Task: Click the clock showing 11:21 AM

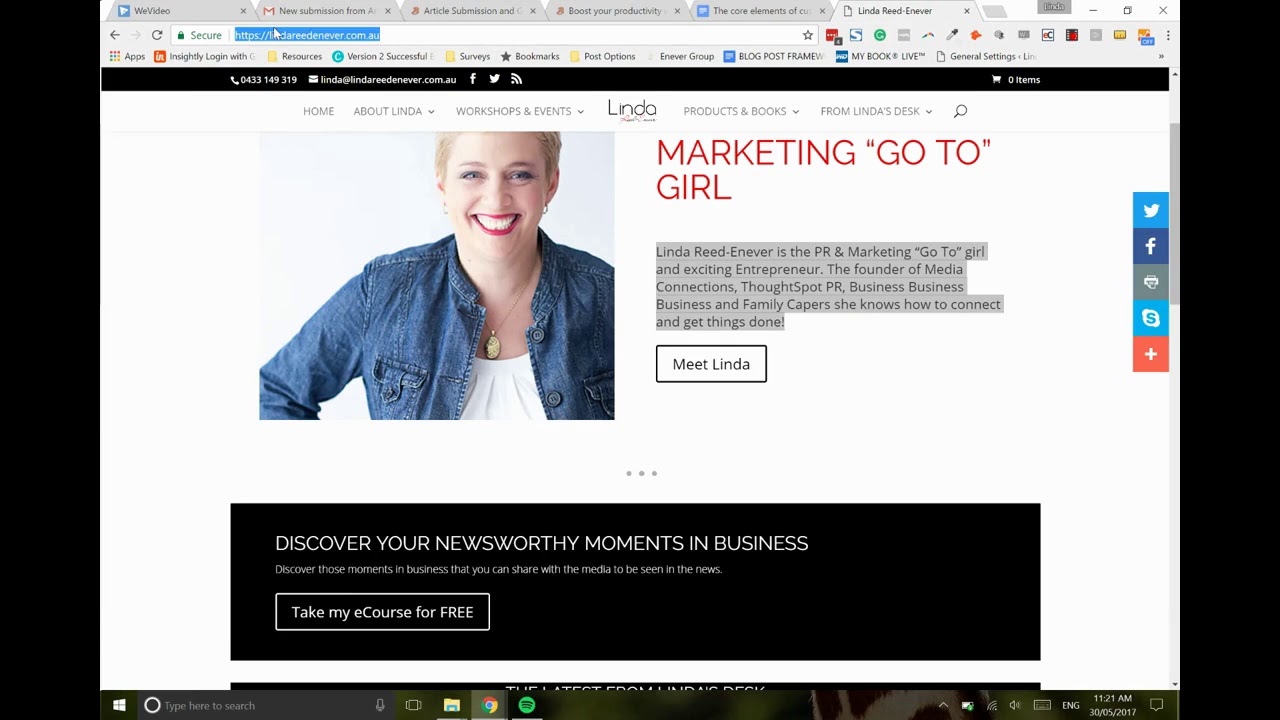Action: click(1112, 705)
